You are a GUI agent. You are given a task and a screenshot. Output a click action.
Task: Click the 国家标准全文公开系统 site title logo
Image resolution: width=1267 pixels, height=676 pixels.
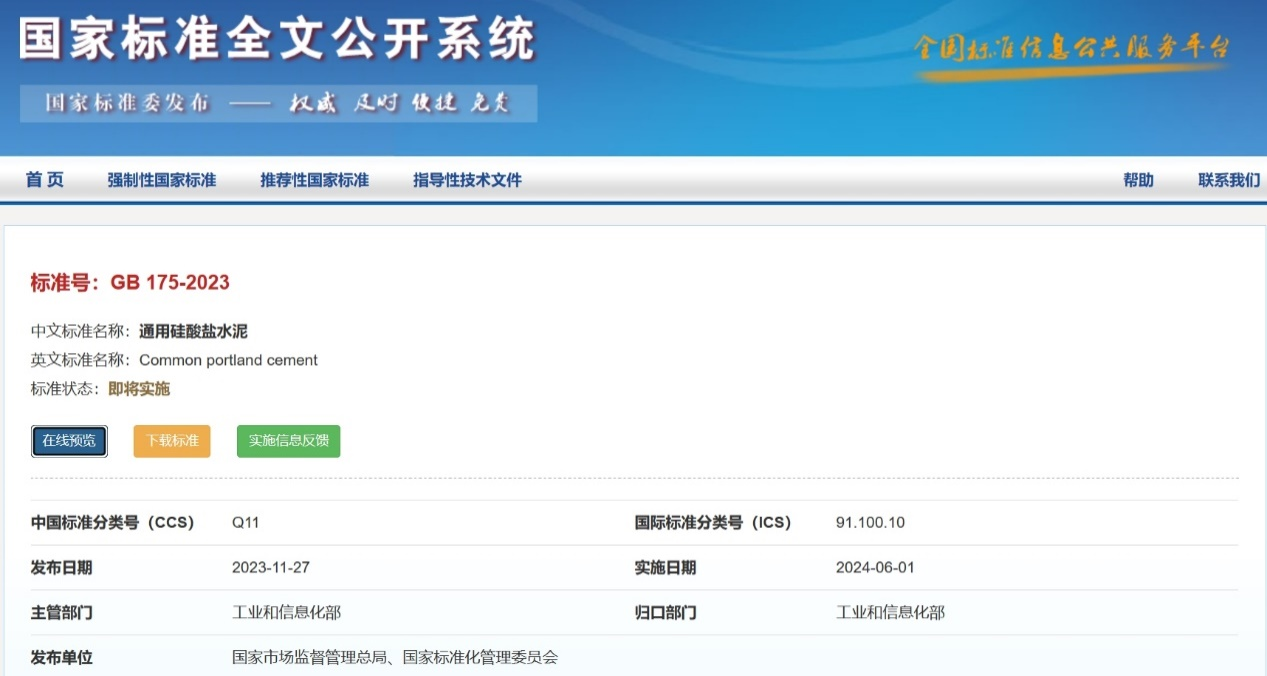277,40
